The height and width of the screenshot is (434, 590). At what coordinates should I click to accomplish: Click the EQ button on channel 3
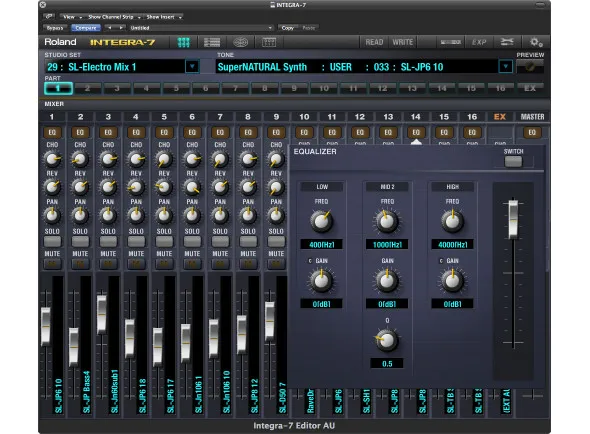(x=108, y=132)
